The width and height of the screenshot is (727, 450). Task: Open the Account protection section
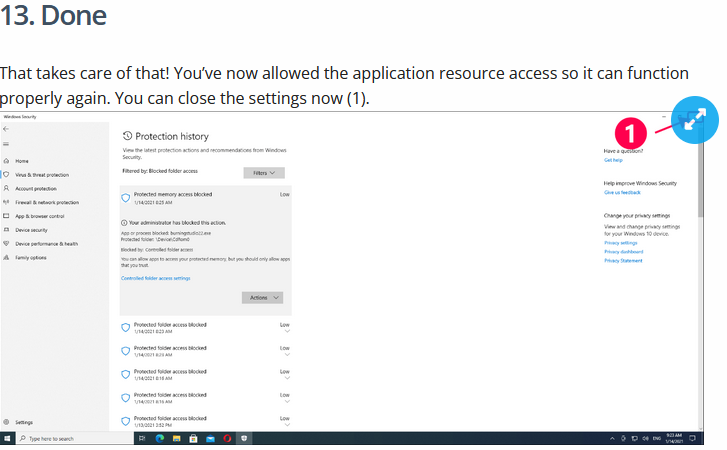(36, 188)
